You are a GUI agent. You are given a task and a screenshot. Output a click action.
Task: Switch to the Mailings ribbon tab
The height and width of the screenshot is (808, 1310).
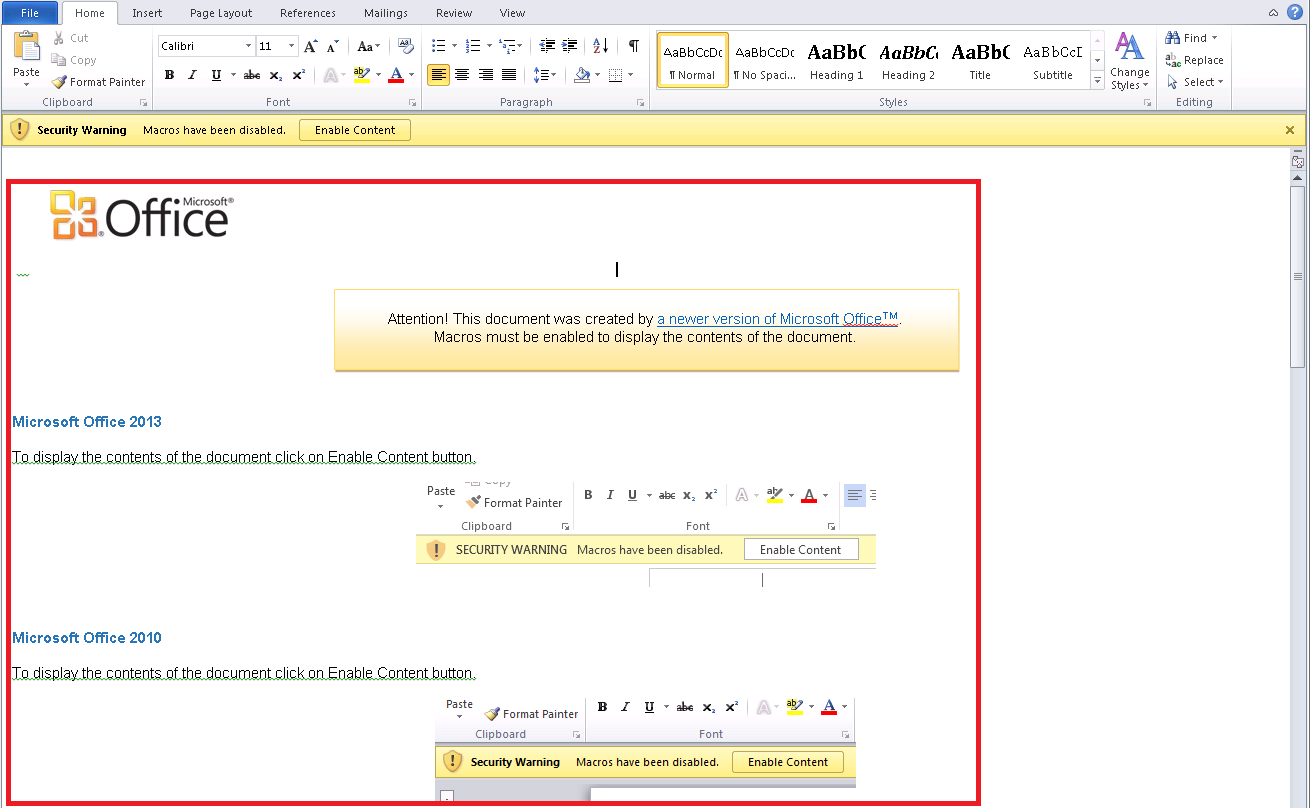pos(385,13)
